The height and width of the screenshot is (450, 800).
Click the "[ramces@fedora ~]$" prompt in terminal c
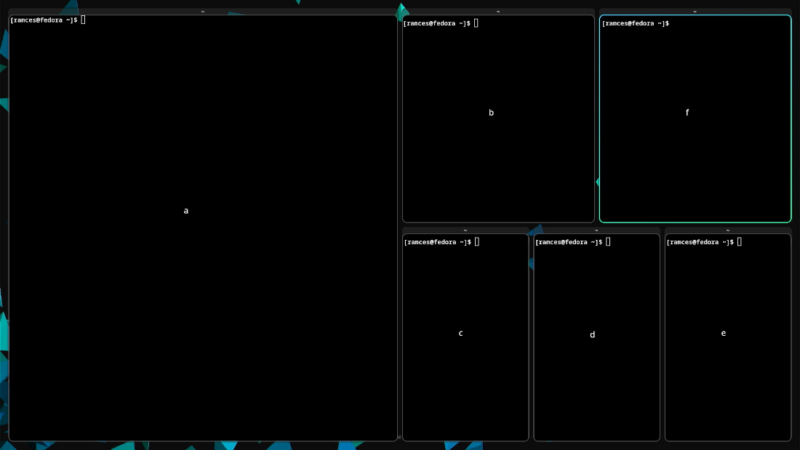[437, 242]
